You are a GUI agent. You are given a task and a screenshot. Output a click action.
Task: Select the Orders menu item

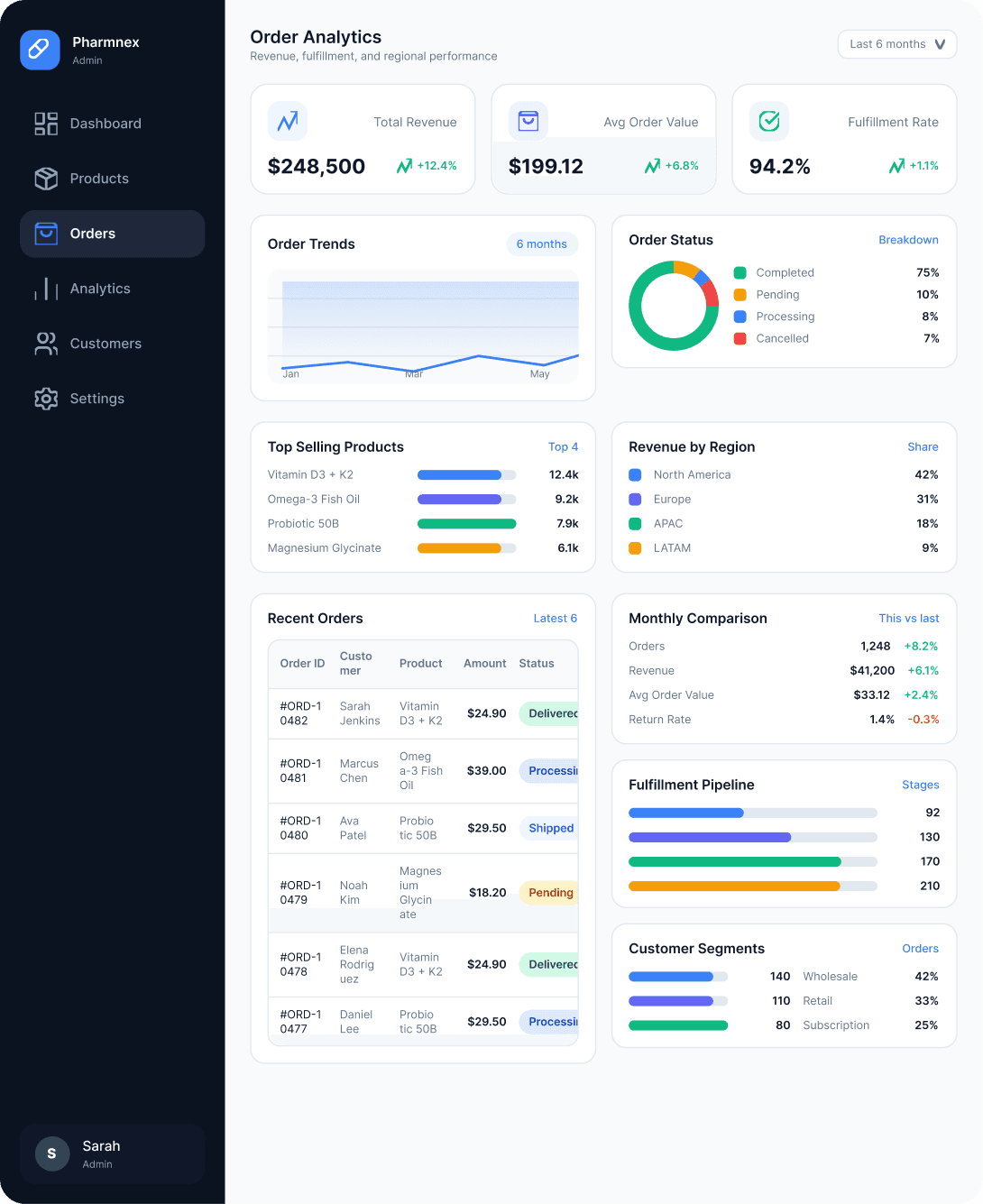(x=113, y=234)
